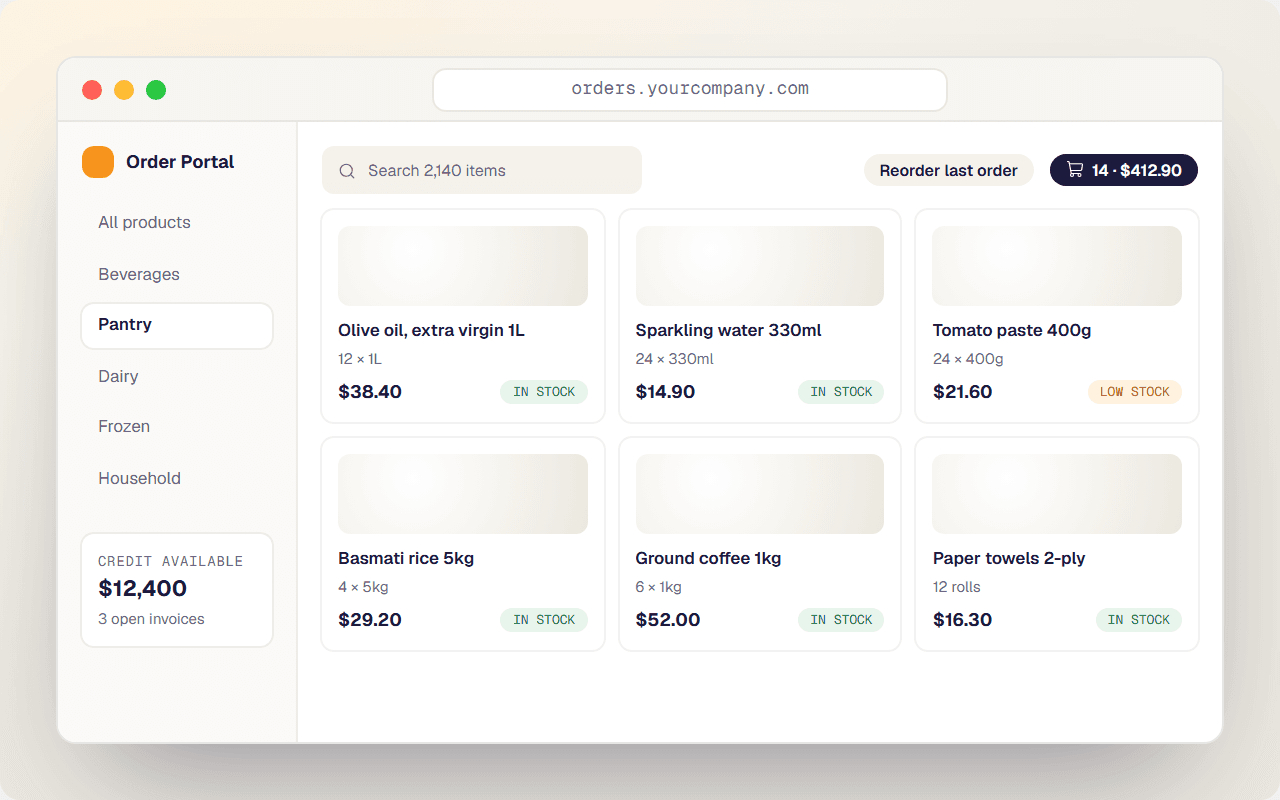Viewport: 1280px width, 800px height.
Task: Click the $52.00 price
Action: [668, 620]
